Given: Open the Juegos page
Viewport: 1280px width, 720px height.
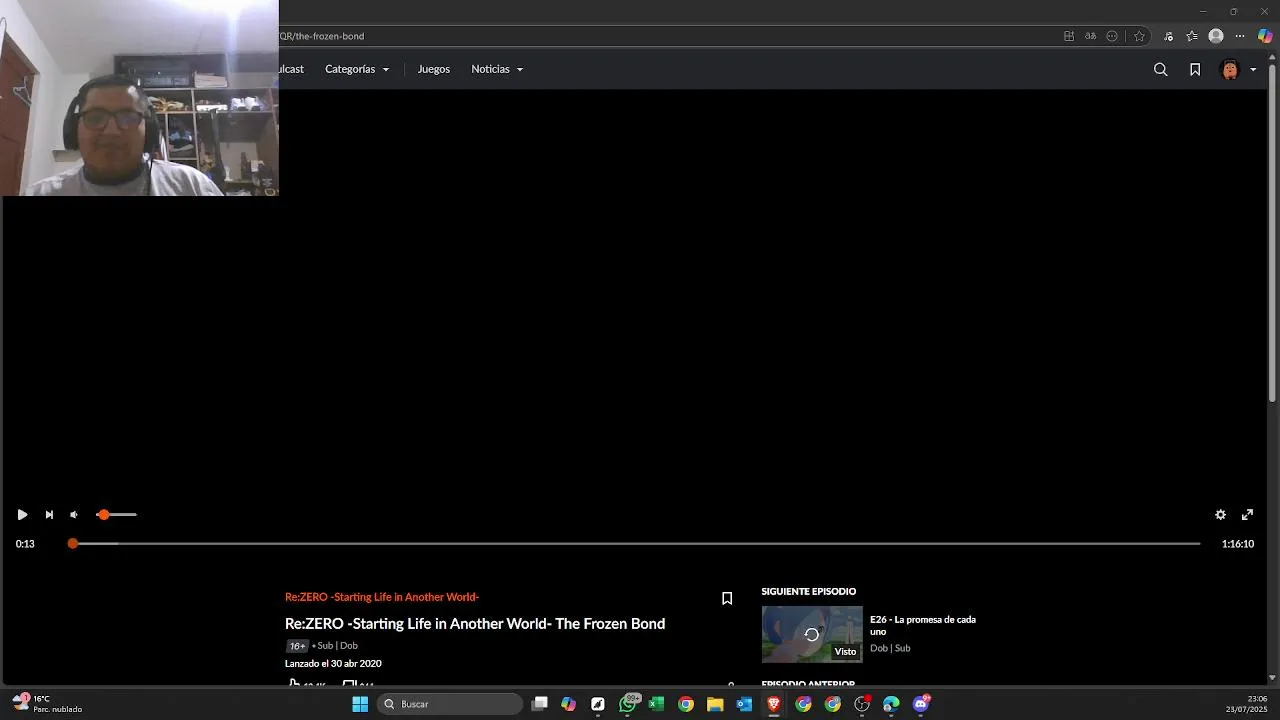Looking at the screenshot, I should [x=434, y=69].
